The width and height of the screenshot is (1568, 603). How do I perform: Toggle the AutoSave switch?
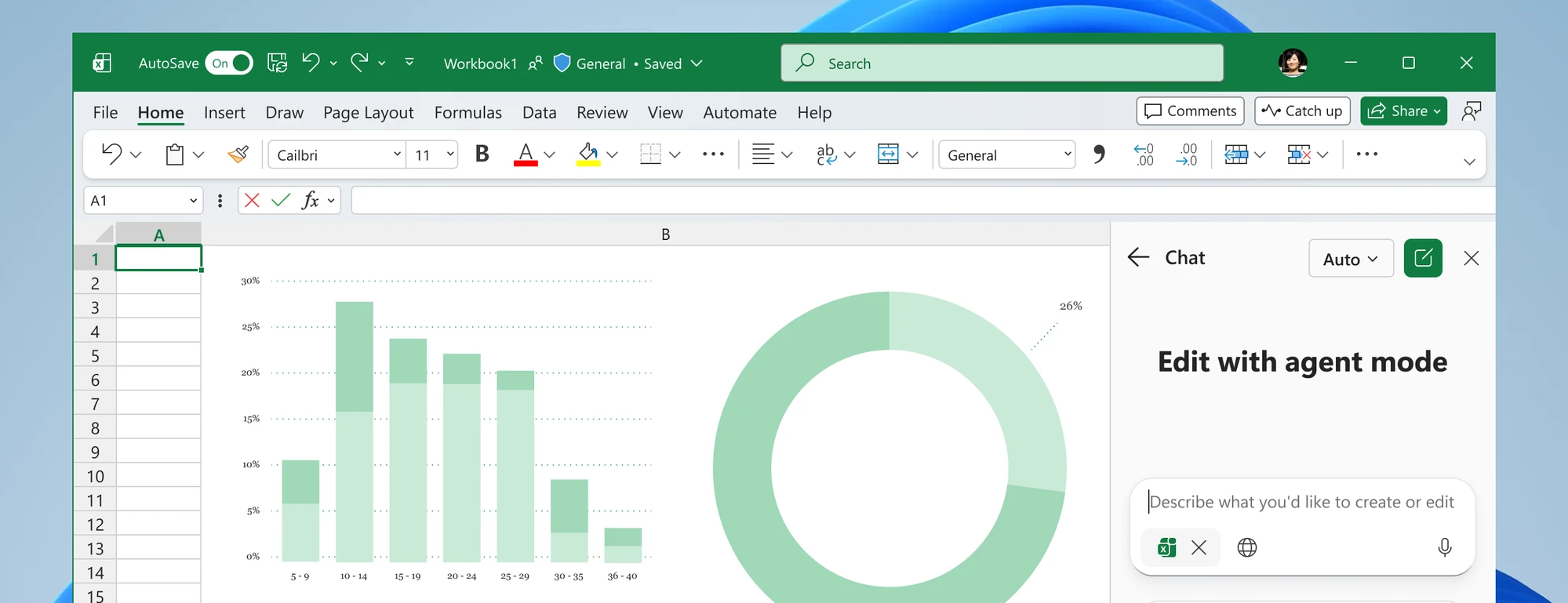tap(229, 64)
